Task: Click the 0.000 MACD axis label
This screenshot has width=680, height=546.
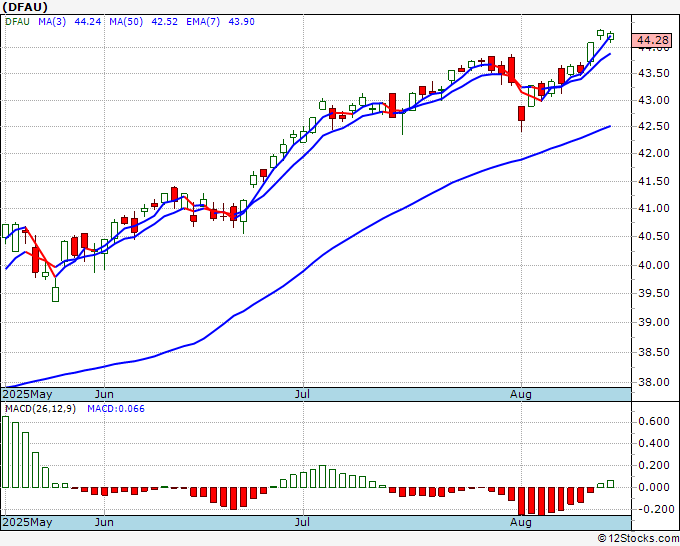Action: coord(654,487)
